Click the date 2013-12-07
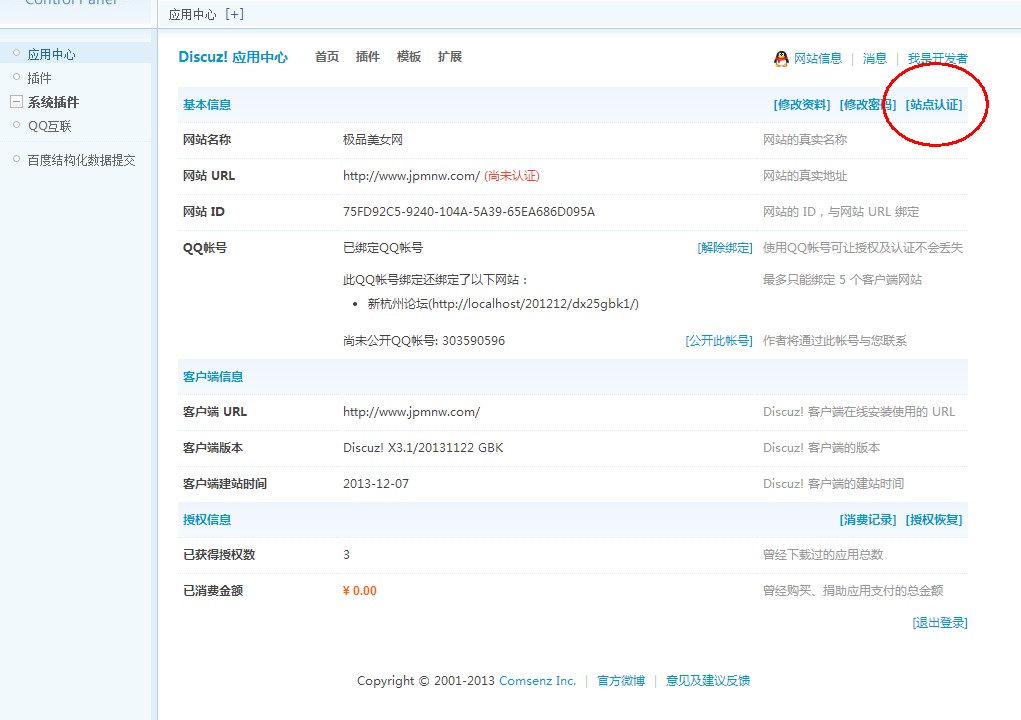Screen dimensions: 1021x720 click(376, 484)
